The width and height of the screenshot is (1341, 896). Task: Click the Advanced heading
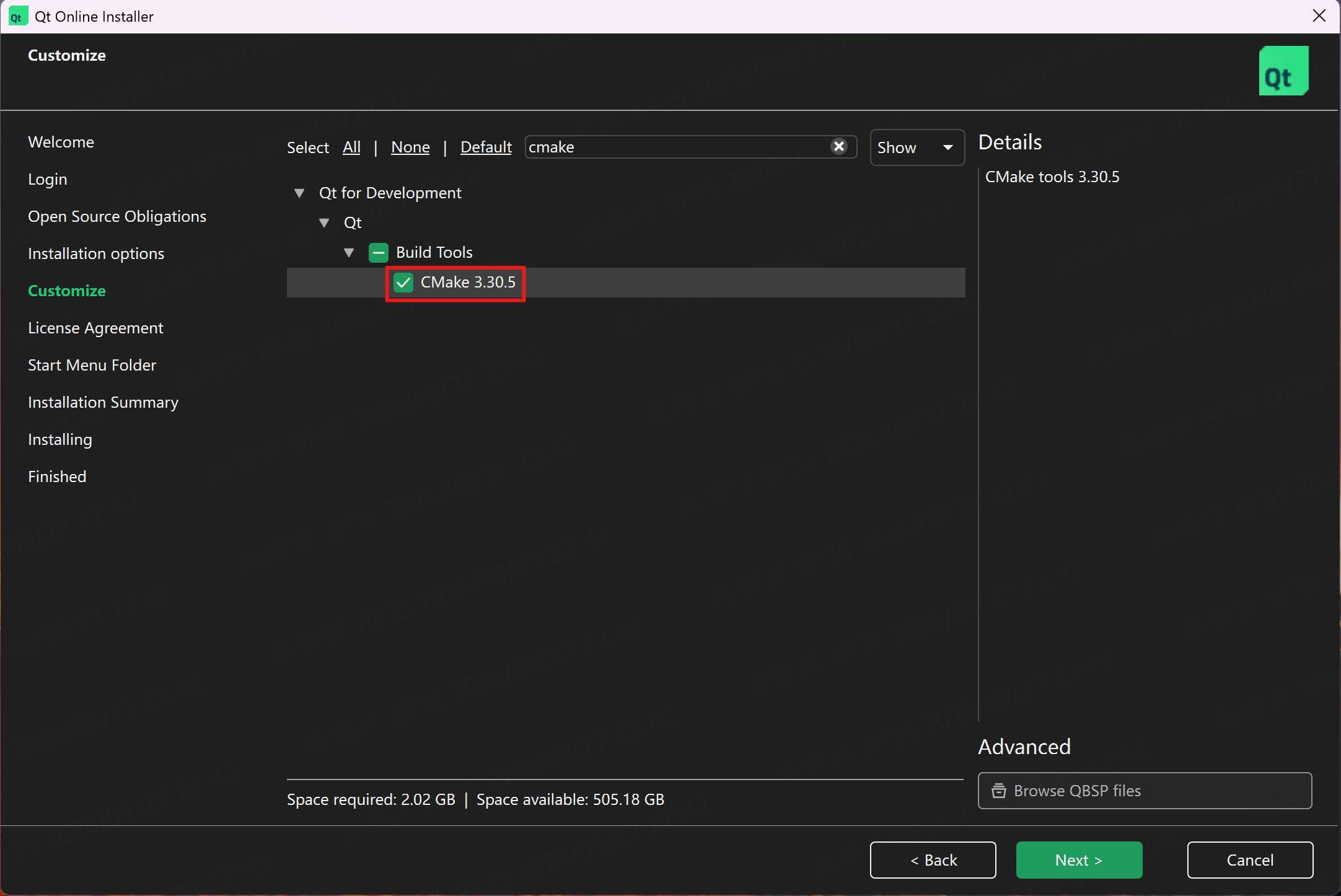click(x=1024, y=747)
